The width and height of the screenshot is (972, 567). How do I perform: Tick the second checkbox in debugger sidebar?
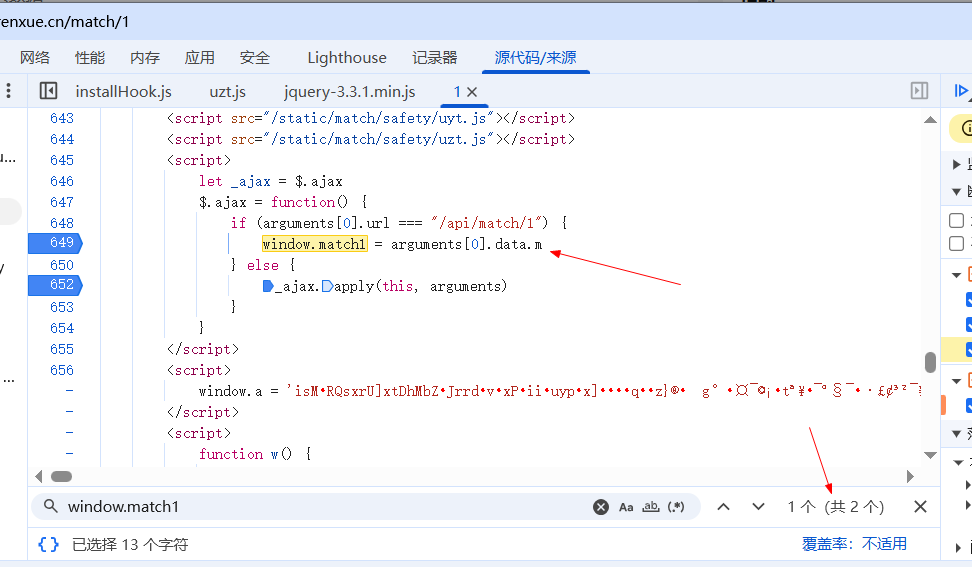957,244
